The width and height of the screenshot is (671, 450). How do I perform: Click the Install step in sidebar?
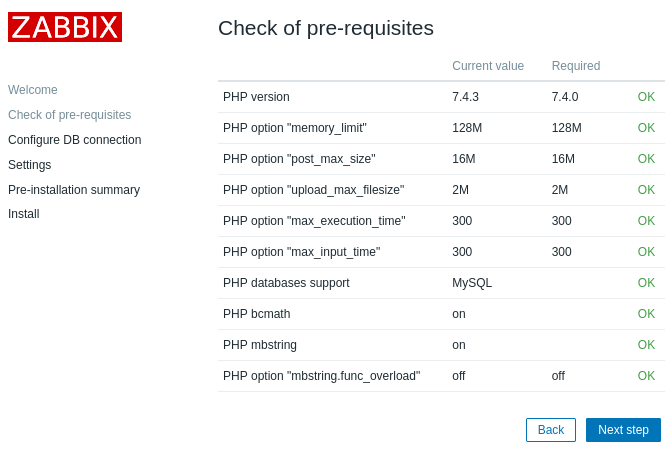pos(23,214)
